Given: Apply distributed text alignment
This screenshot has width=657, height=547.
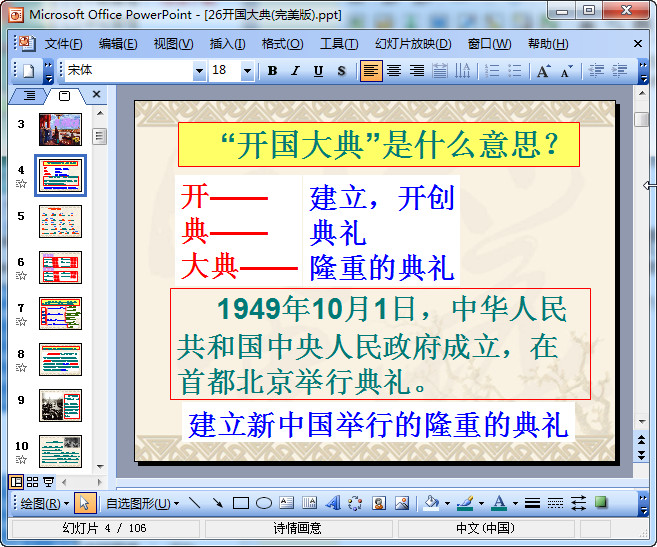Looking at the screenshot, I should pos(440,70).
